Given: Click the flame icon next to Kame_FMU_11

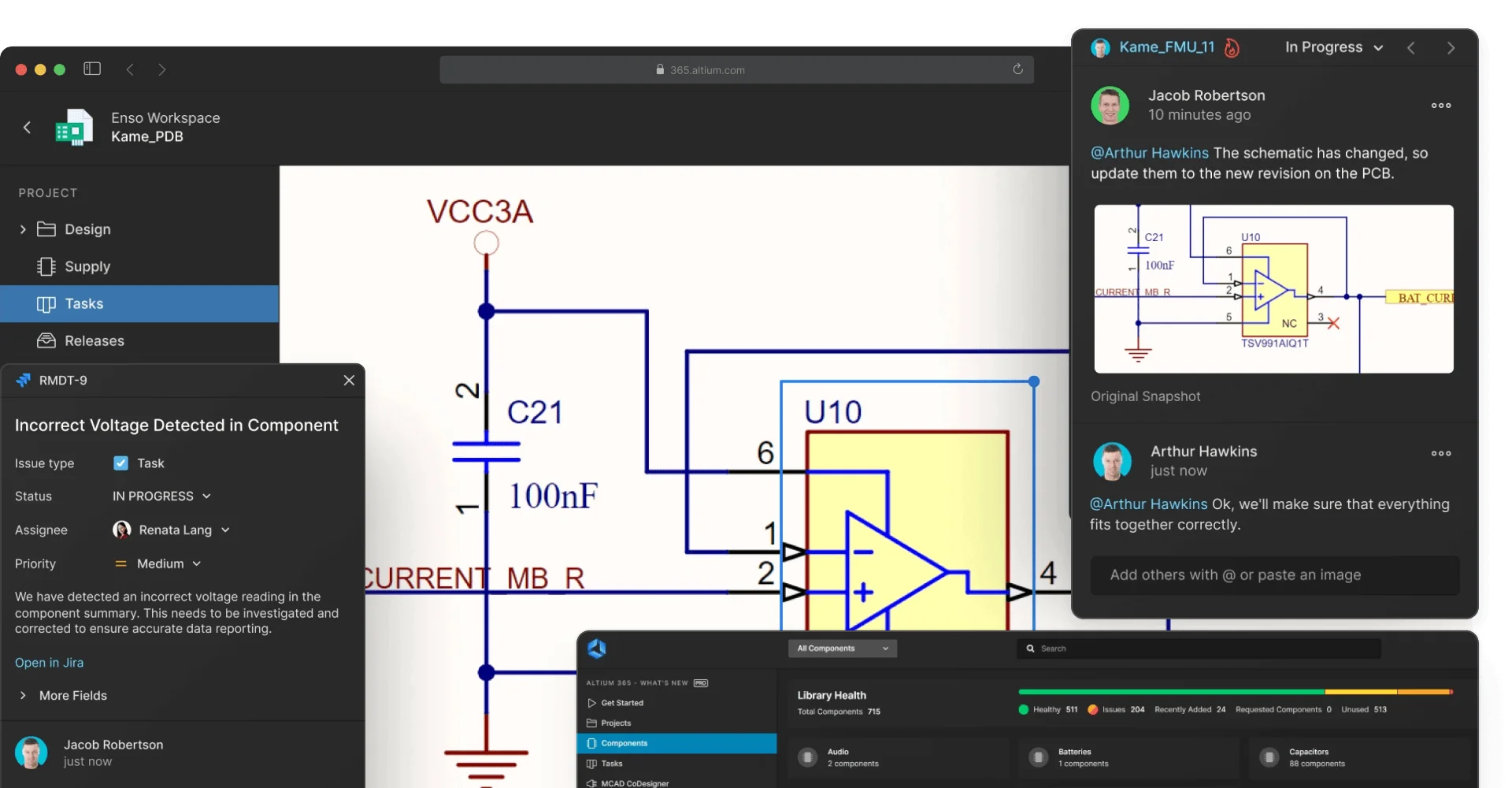Looking at the screenshot, I should point(1232,48).
